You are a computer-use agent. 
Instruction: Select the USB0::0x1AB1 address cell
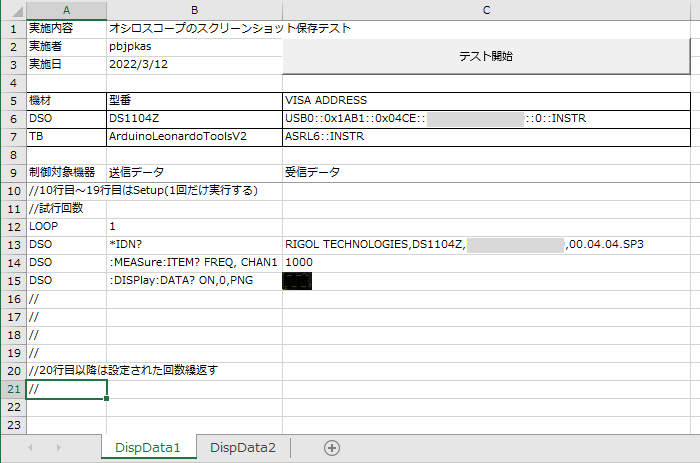[x=487, y=119]
